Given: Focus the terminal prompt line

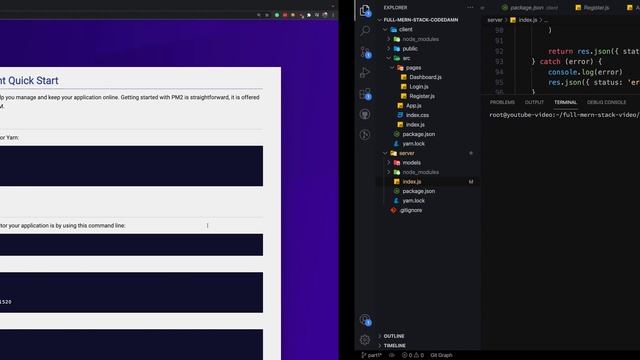Looking at the screenshot, I should point(564,115).
